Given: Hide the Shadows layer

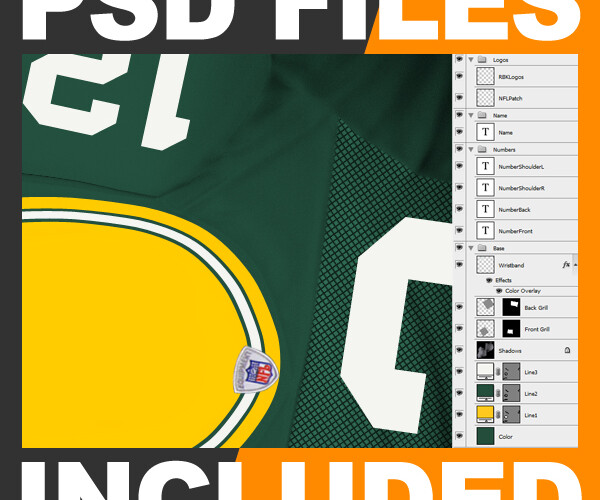Looking at the screenshot, I should tap(459, 350).
